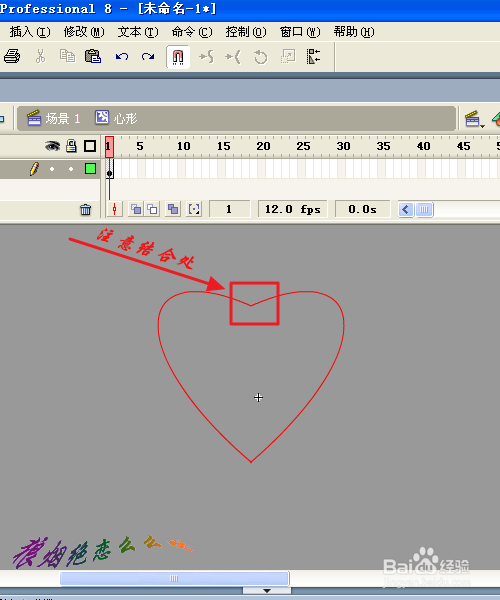Toggle Edit Multiple Frames button
500x600 pixels.
173,209
